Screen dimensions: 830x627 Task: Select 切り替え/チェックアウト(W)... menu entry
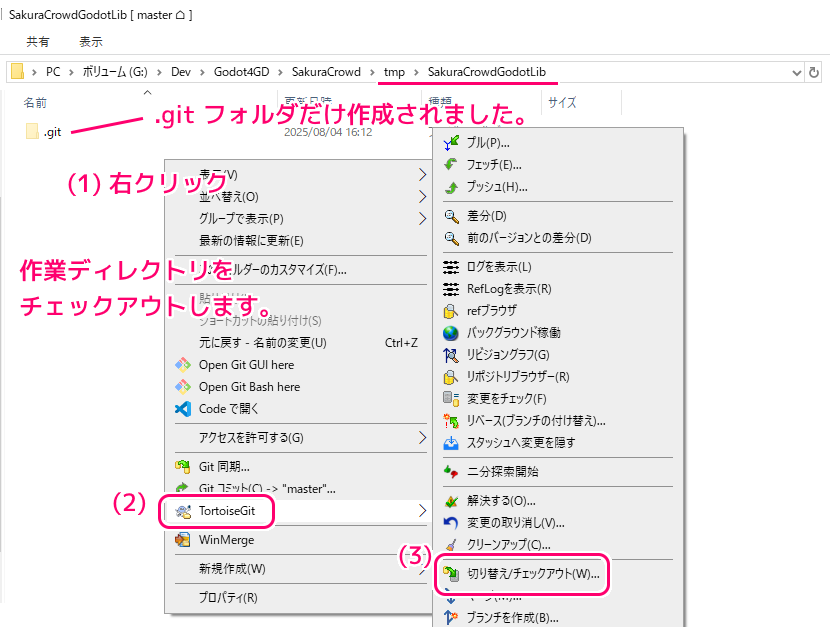tap(533, 575)
